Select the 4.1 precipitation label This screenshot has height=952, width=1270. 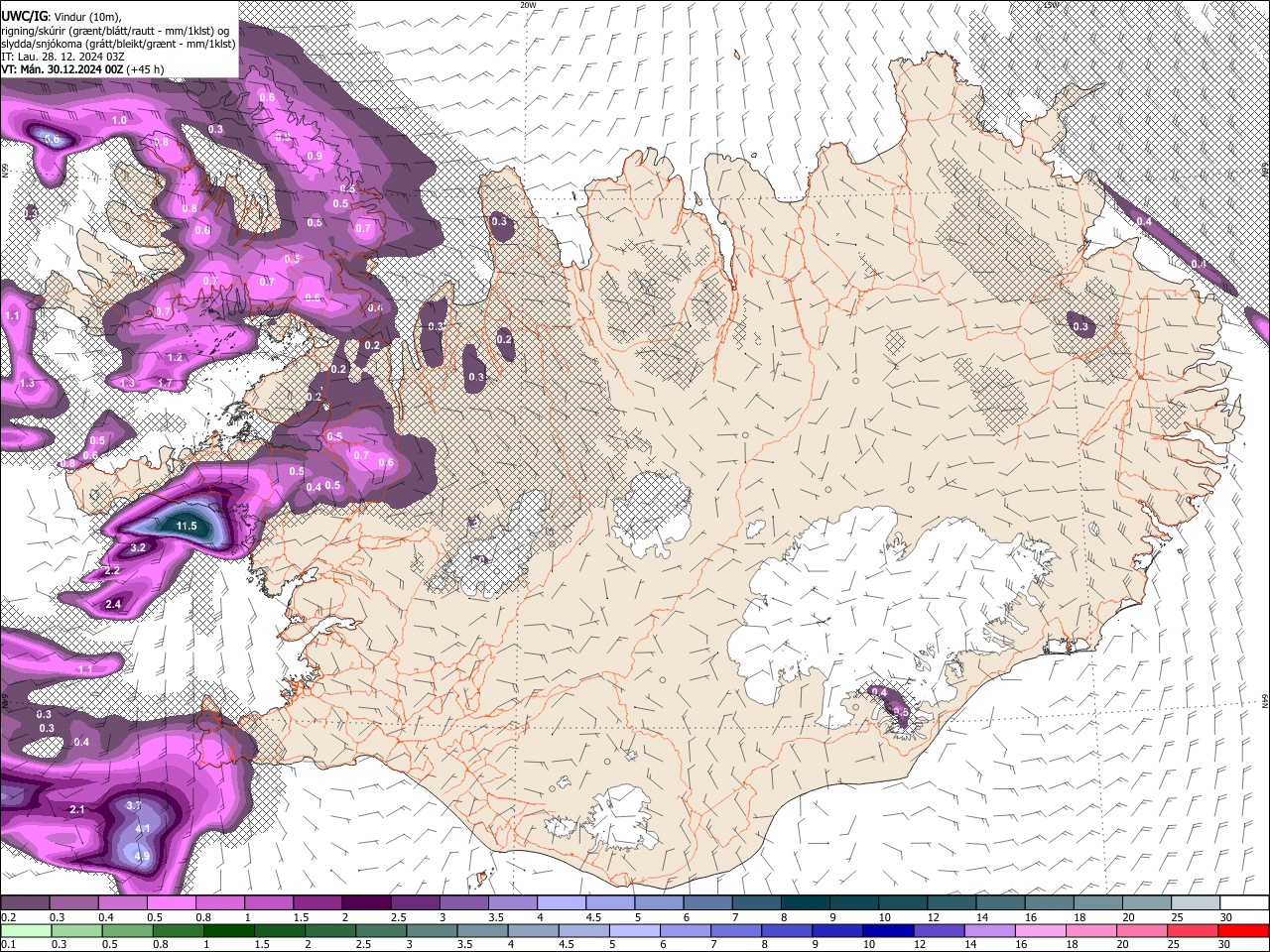142,829
